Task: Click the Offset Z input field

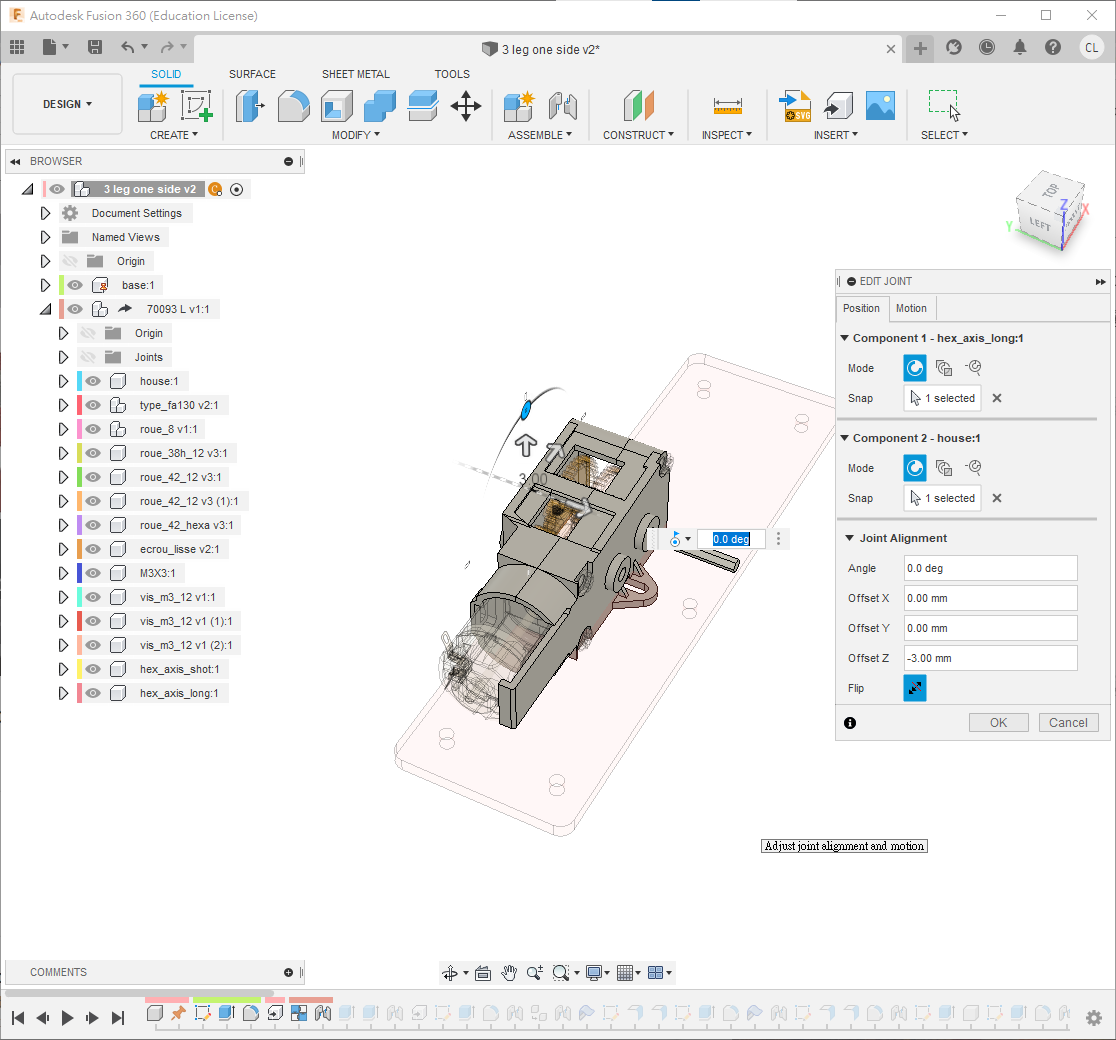Action: (990, 658)
